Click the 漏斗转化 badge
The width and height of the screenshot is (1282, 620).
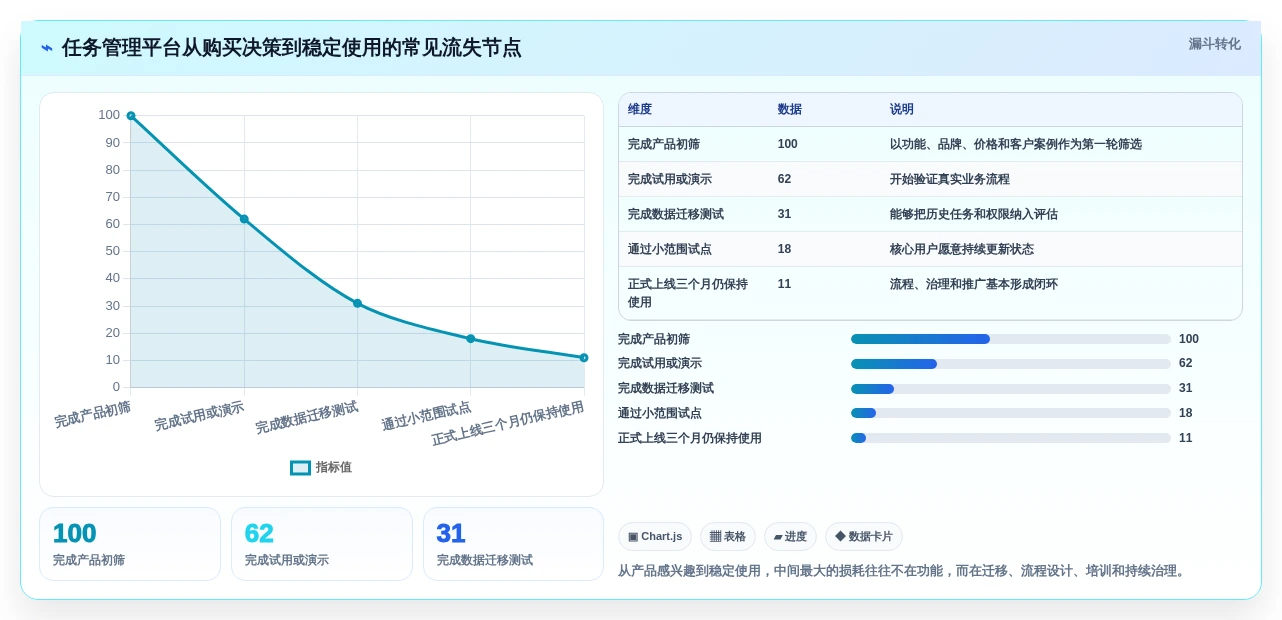pos(1214,44)
